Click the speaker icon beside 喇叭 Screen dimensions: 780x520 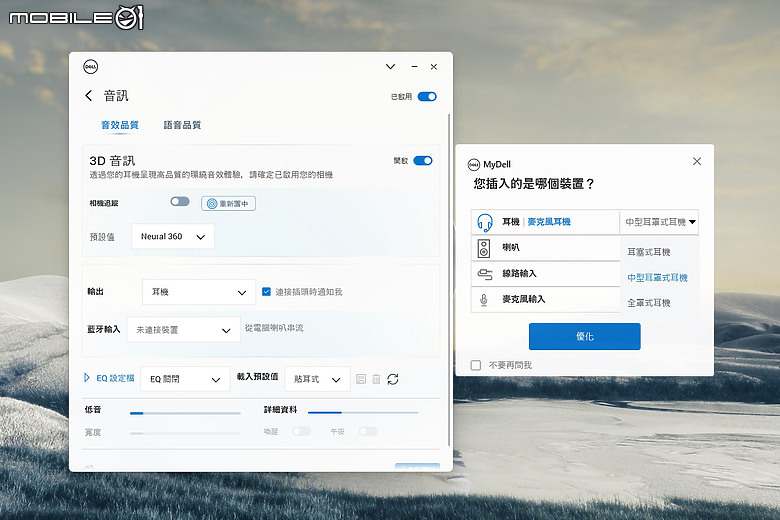pos(484,248)
